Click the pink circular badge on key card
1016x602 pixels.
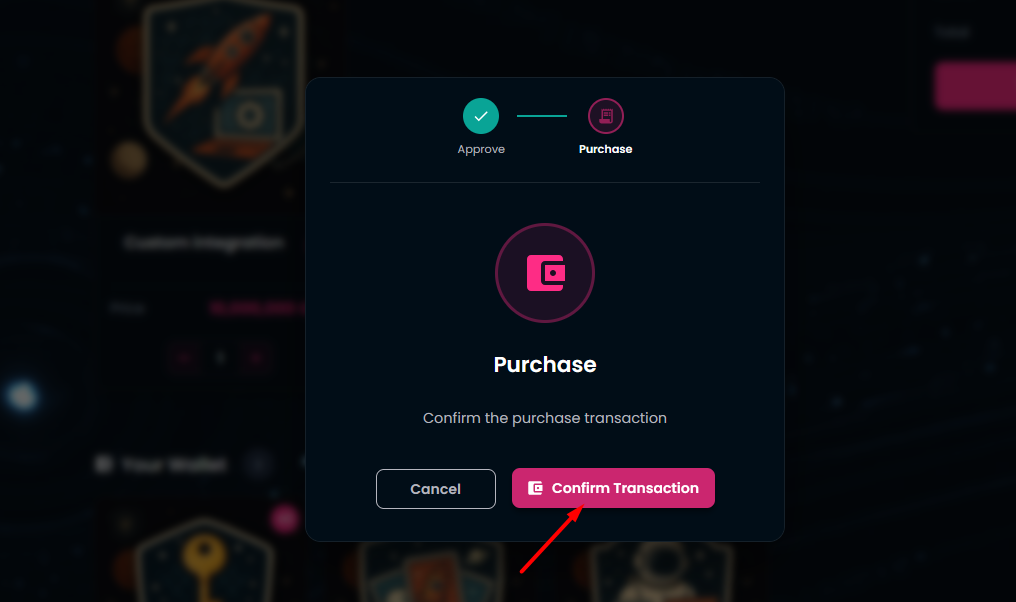(x=285, y=517)
